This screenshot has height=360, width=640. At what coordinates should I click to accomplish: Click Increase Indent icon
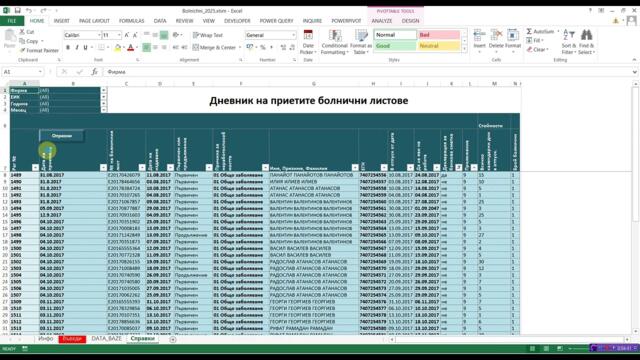(184, 47)
